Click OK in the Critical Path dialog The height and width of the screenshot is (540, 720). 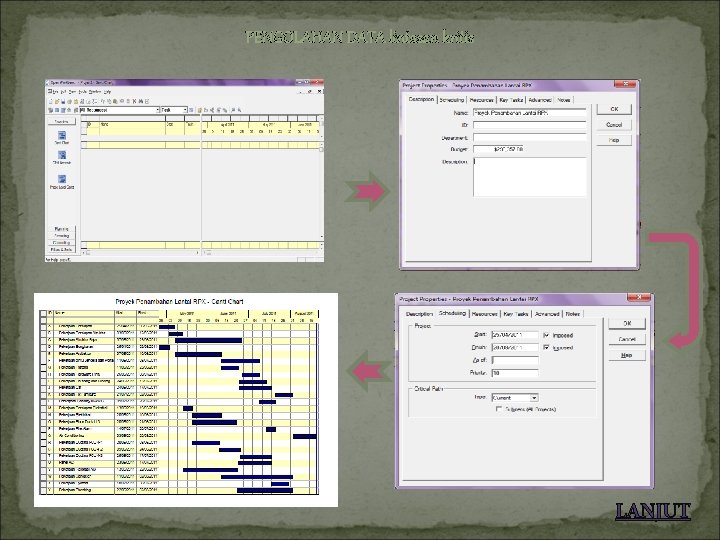point(627,323)
